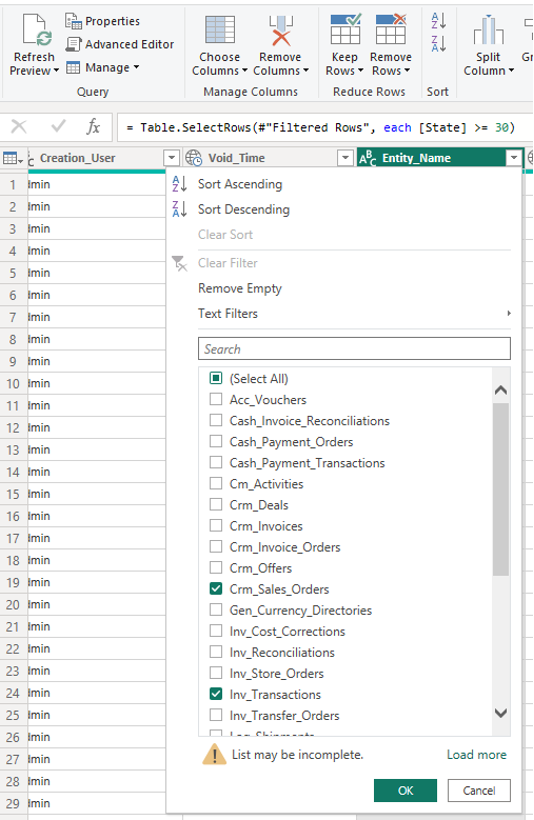Click OK to apply the filter
Image resolution: width=534 pixels, height=820 pixels.
point(405,790)
